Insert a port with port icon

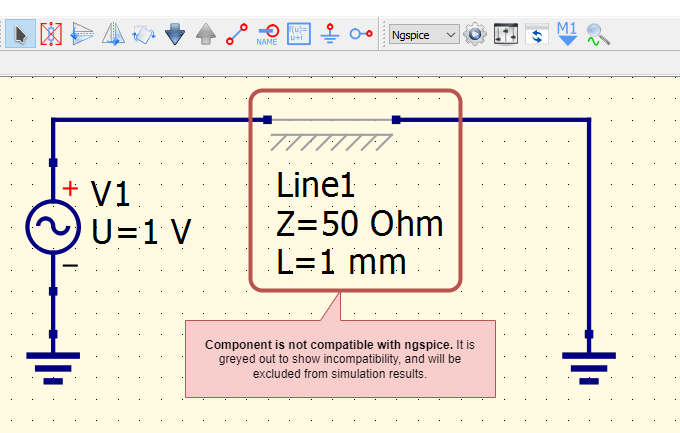click(x=361, y=34)
